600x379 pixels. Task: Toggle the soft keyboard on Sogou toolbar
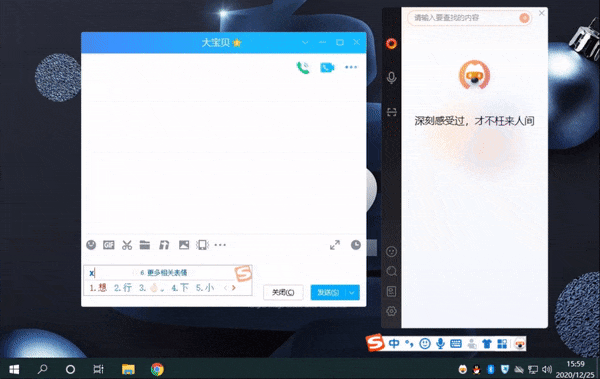(456, 343)
